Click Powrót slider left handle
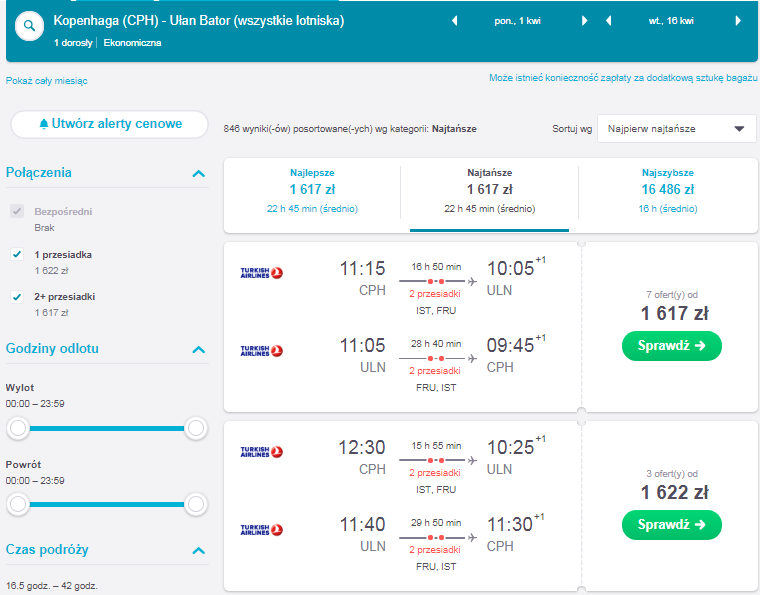The height and width of the screenshot is (595, 760). (18, 504)
